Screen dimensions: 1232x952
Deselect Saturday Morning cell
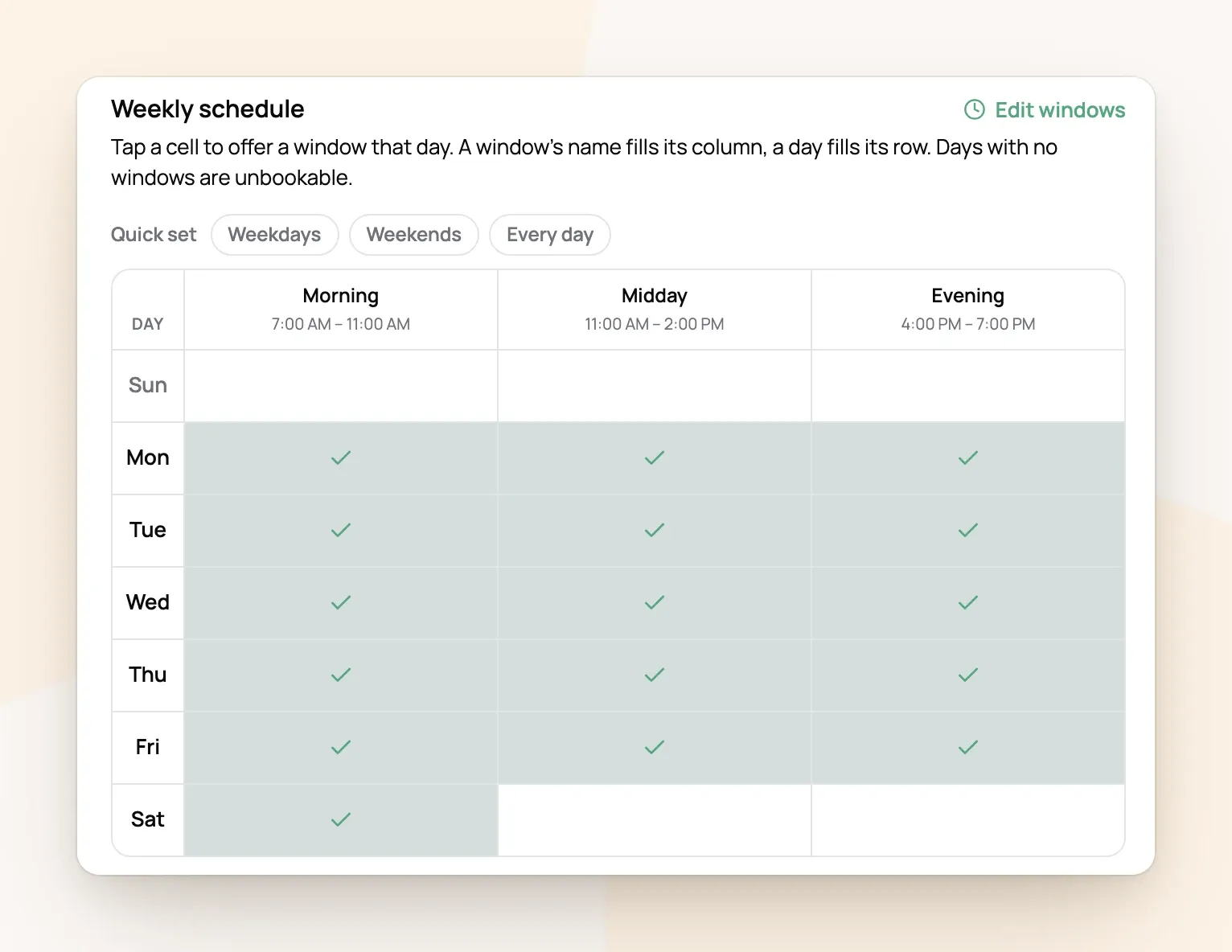341,820
